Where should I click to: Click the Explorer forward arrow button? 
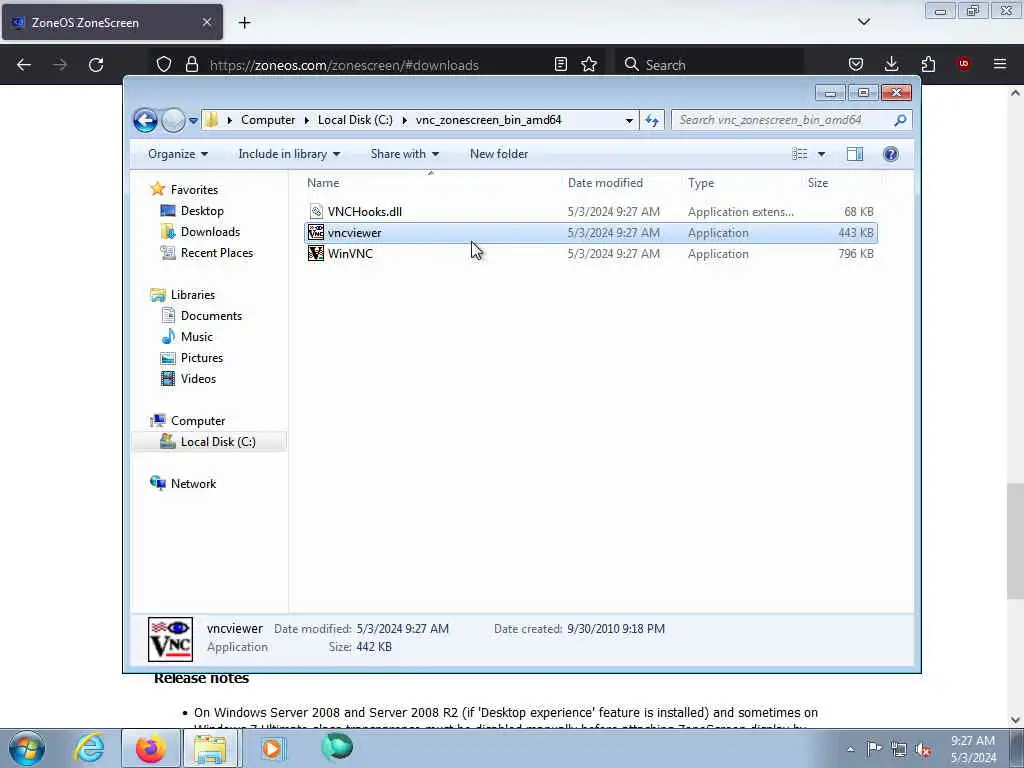(173, 120)
